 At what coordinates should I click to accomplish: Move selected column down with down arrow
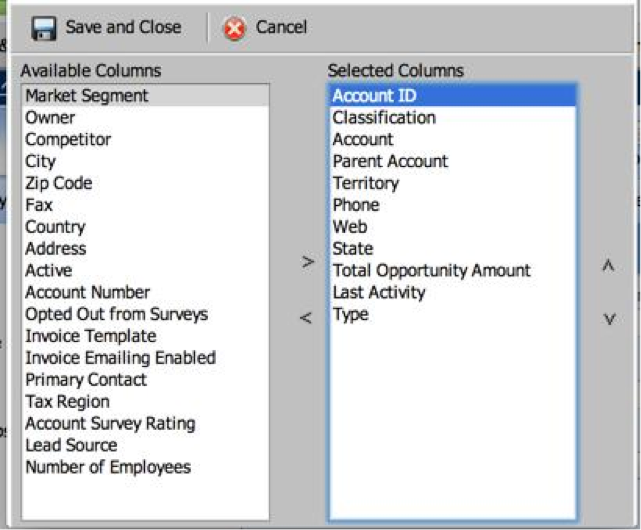point(610,319)
